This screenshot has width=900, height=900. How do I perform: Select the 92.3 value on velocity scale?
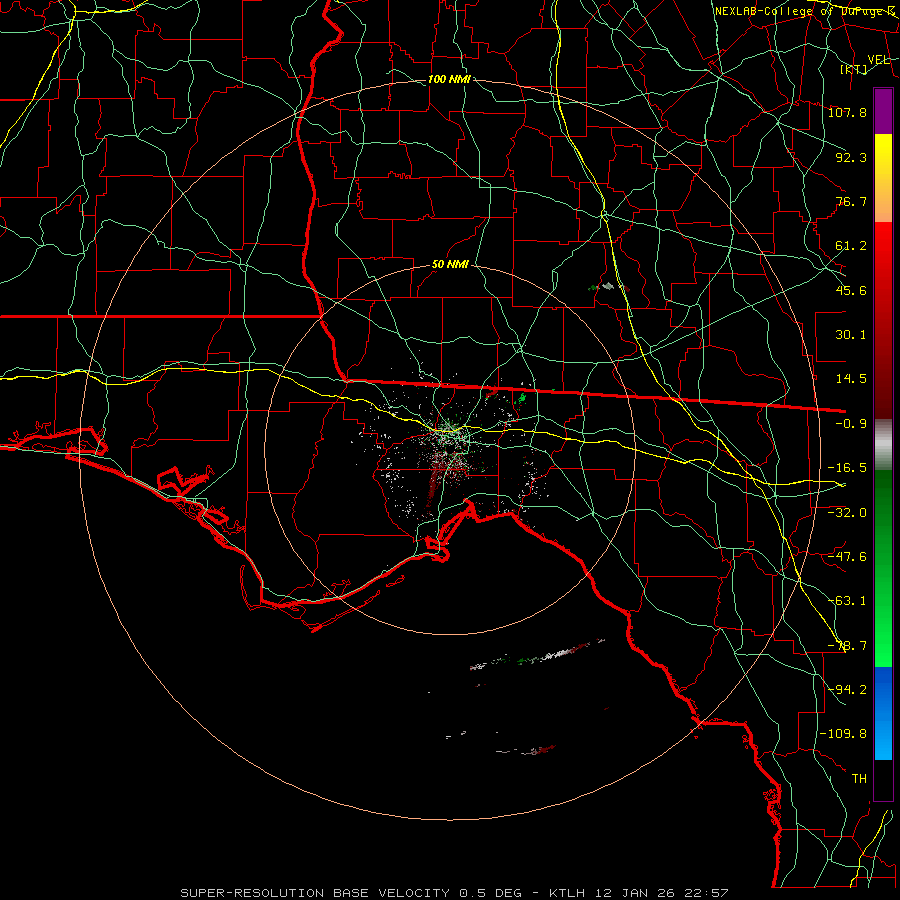pos(851,157)
